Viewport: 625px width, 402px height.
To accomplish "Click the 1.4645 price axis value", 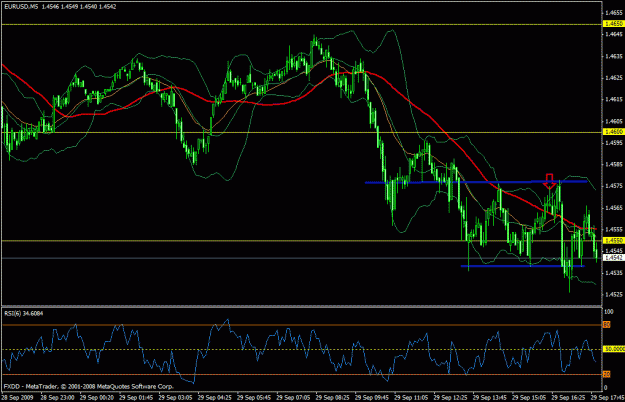I will point(613,34).
